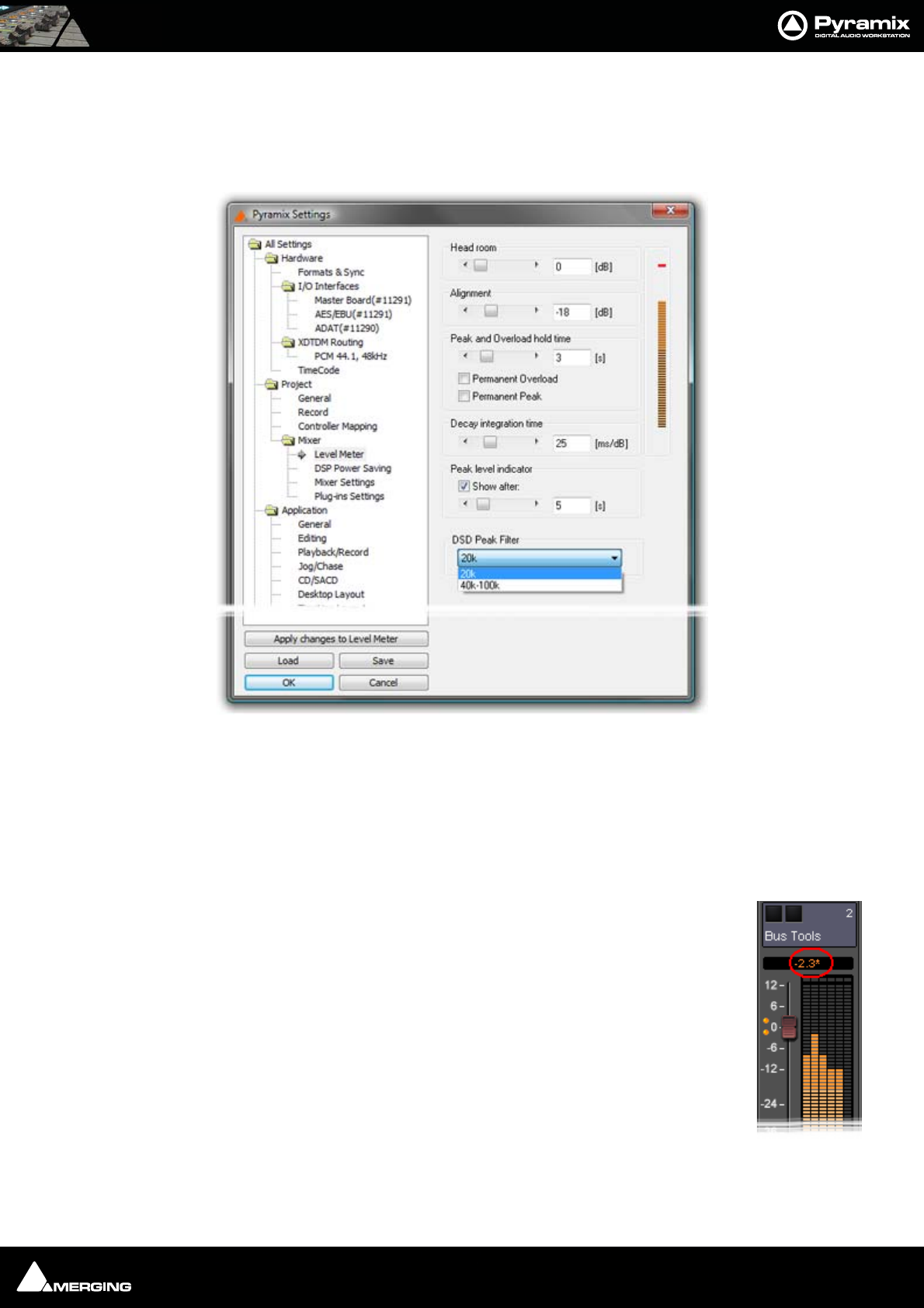The width and height of the screenshot is (924, 1308).
Task: Enable Permanent Peak checkbox
Action: pos(464,396)
